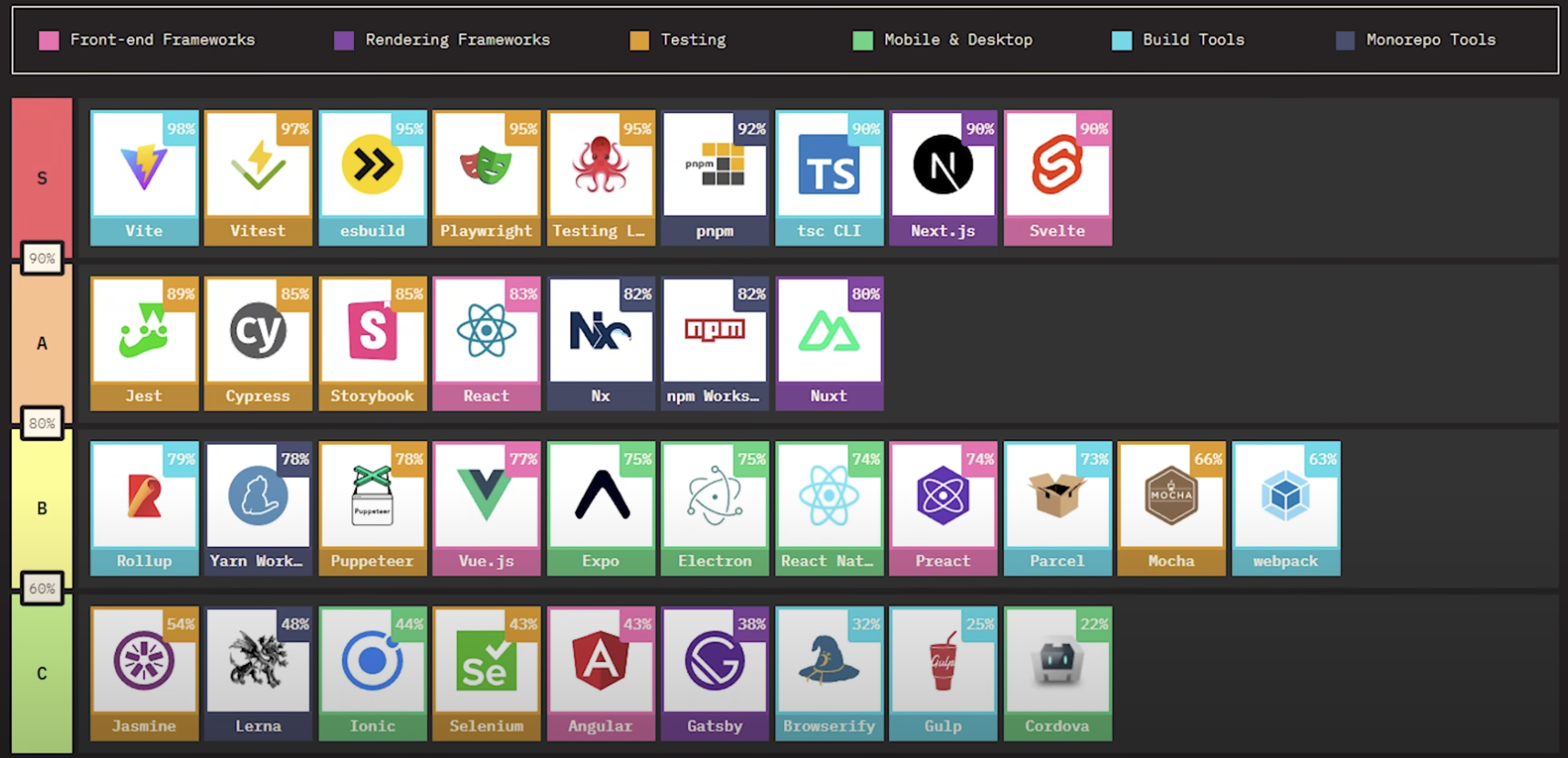Select the Vue.js logo
The width and height of the screenshot is (1568, 758).
[x=486, y=496]
